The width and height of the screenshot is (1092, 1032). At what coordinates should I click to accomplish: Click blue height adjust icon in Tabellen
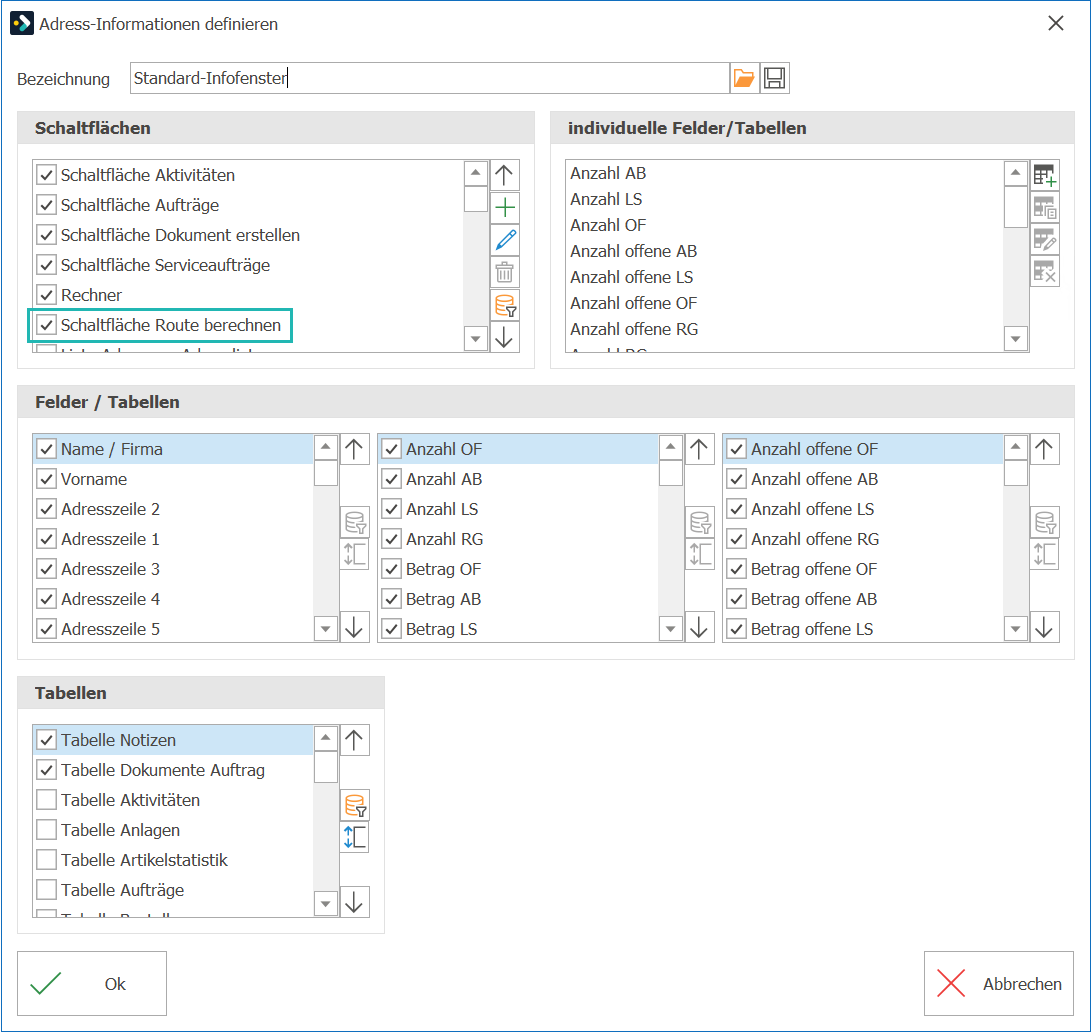[354, 837]
